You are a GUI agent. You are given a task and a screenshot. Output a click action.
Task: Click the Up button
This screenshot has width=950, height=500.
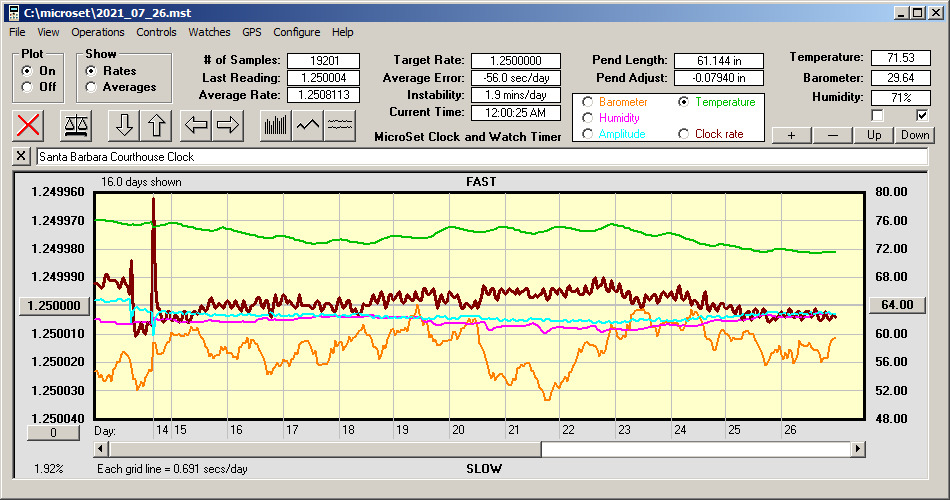click(874, 135)
